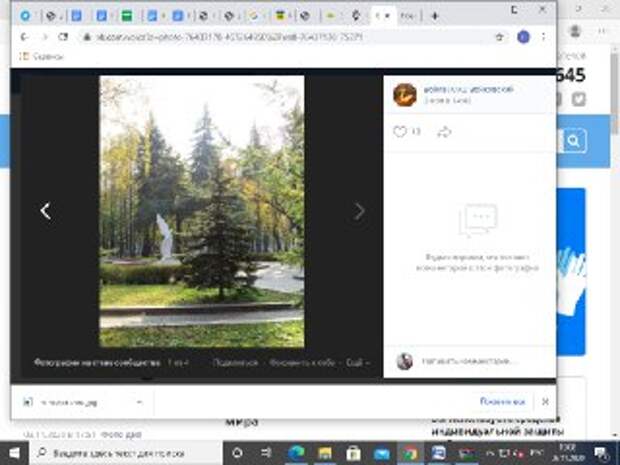Viewport: 620px width, 465px height.
Task: Like the photo with the heart icon
Action: click(400, 131)
